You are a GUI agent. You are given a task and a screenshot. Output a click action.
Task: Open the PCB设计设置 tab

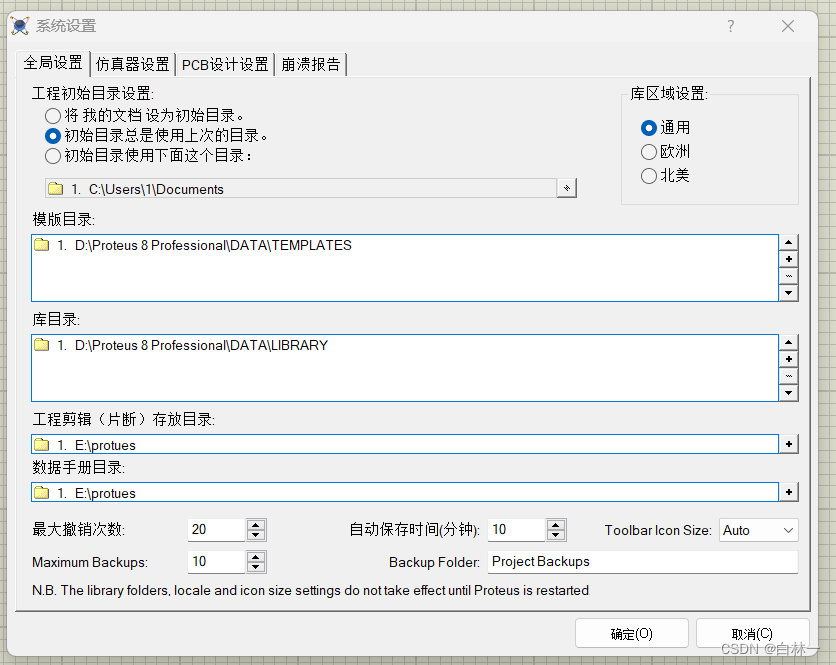225,65
